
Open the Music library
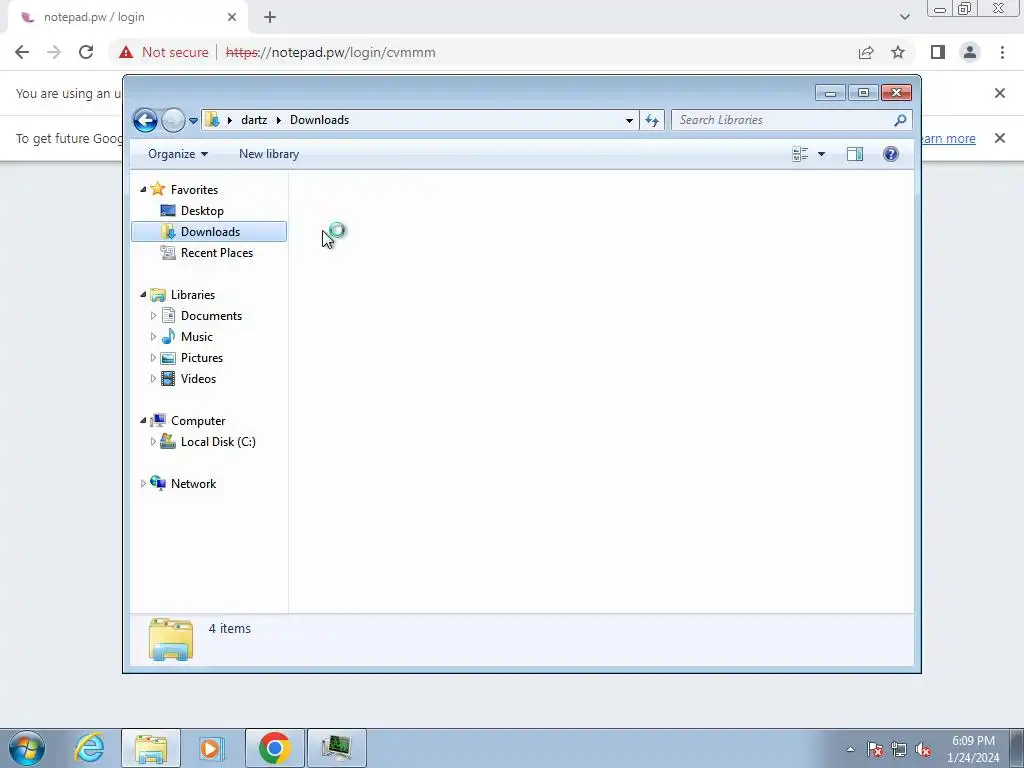197,337
